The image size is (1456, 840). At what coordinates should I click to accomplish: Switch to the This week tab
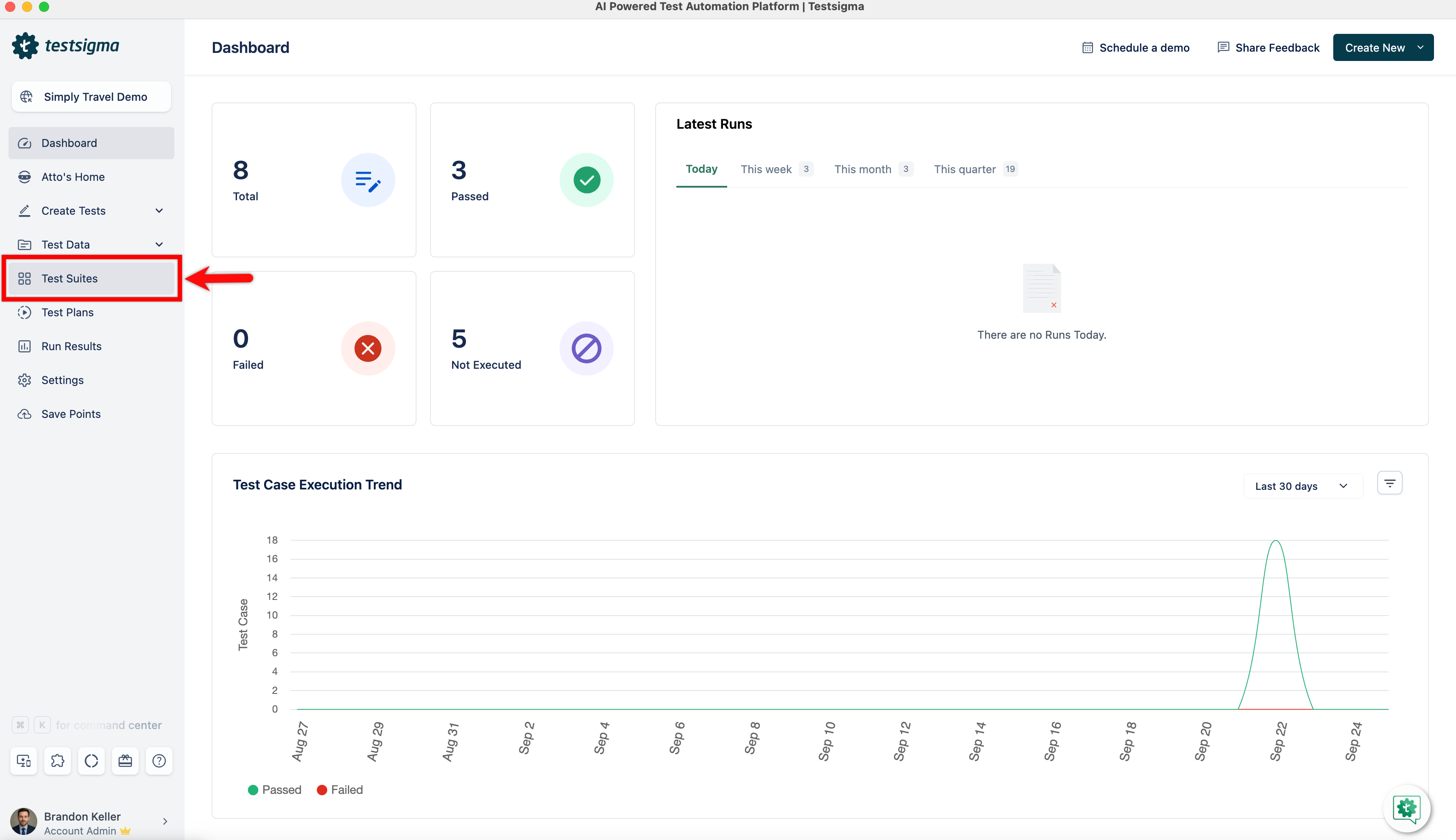[x=767, y=169]
